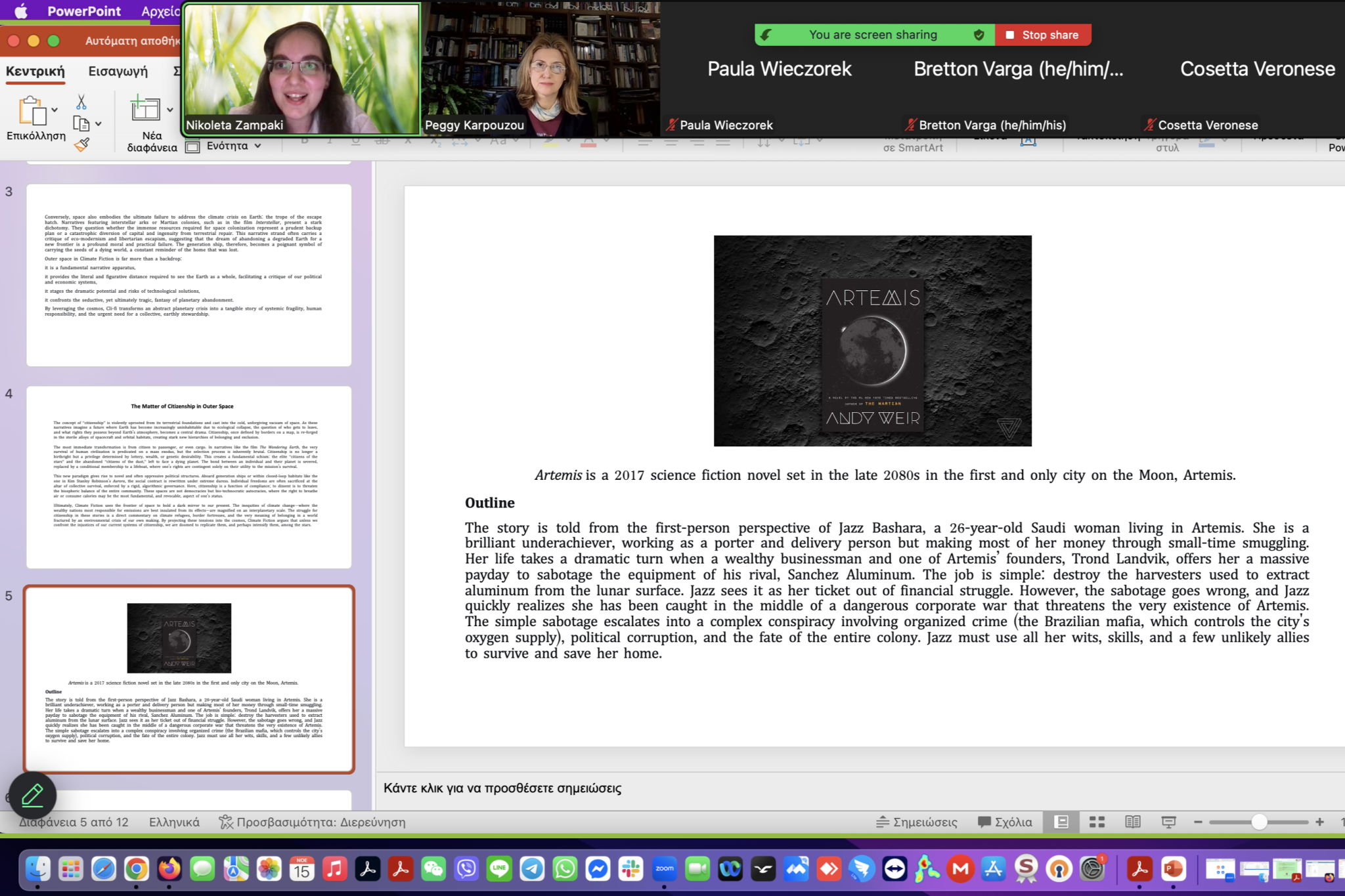This screenshot has width=1345, height=896.
Task: Select normal view in status bar
Action: 1061,822
